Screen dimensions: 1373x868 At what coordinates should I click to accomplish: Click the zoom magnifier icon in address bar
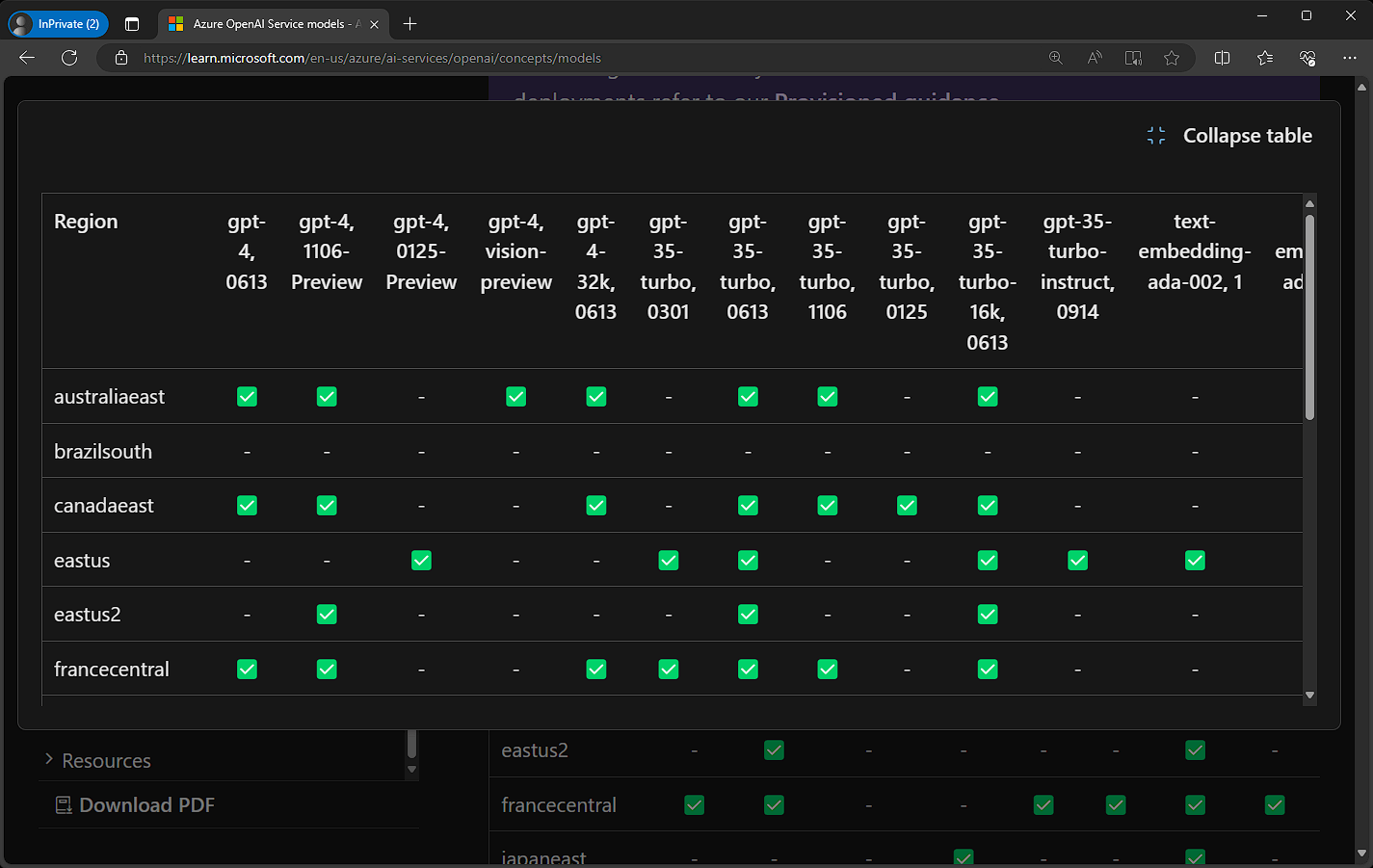click(1056, 58)
